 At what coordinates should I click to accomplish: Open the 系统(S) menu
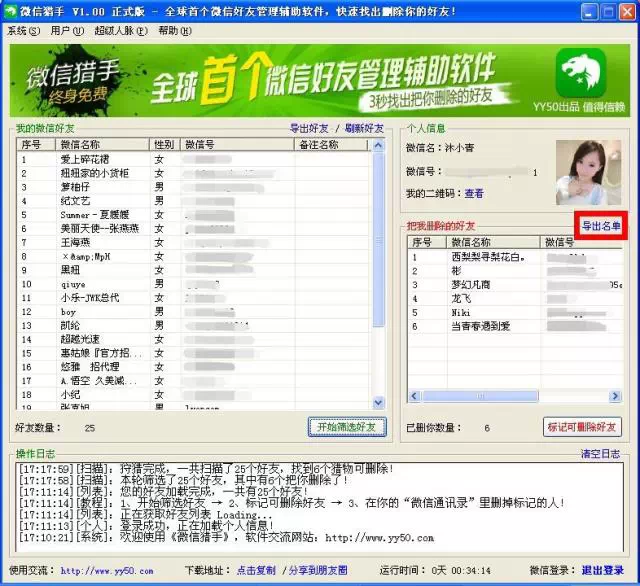tap(23, 31)
